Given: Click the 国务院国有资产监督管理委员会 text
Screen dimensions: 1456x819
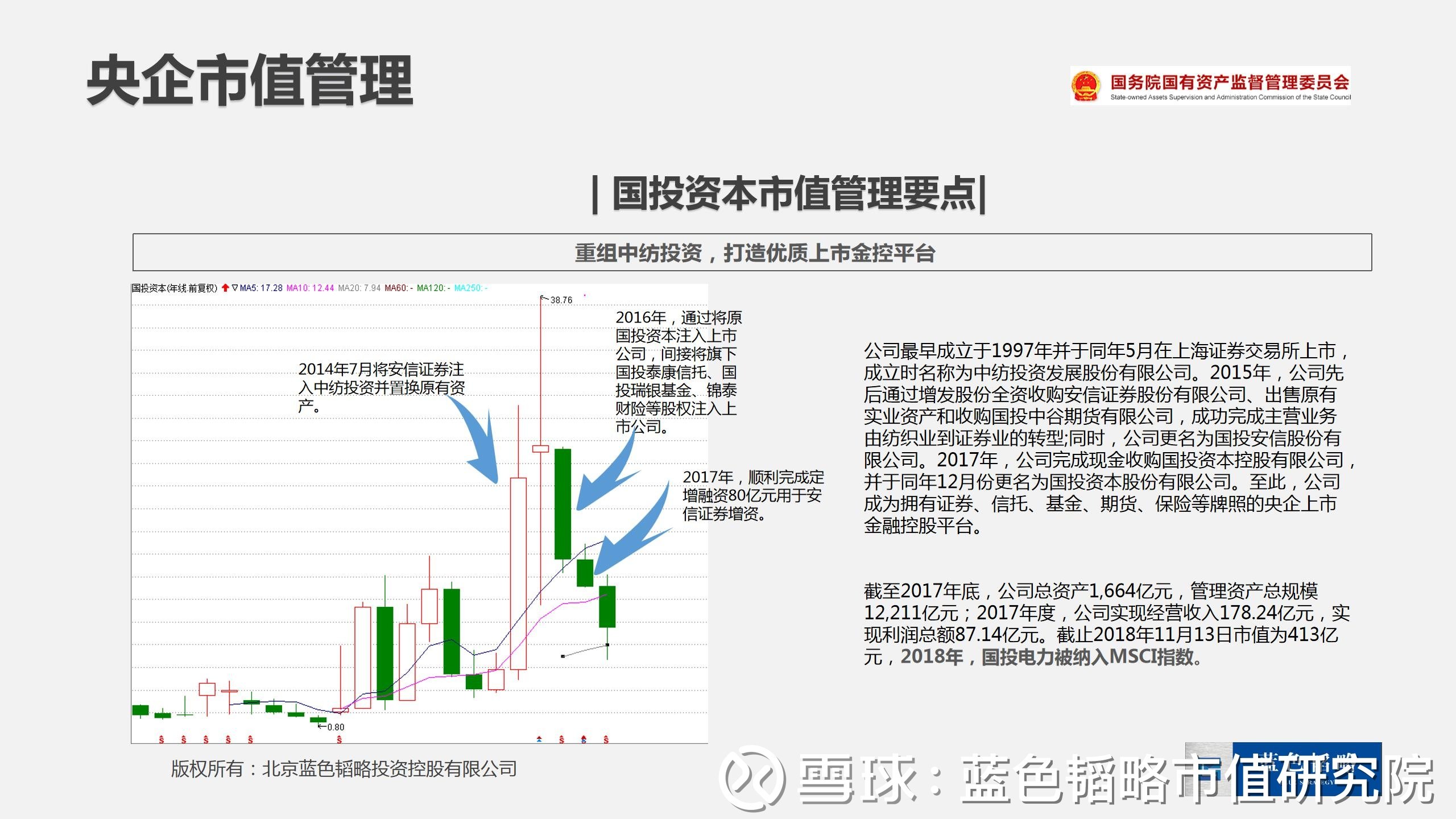Looking at the screenshot, I should [1230, 82].
